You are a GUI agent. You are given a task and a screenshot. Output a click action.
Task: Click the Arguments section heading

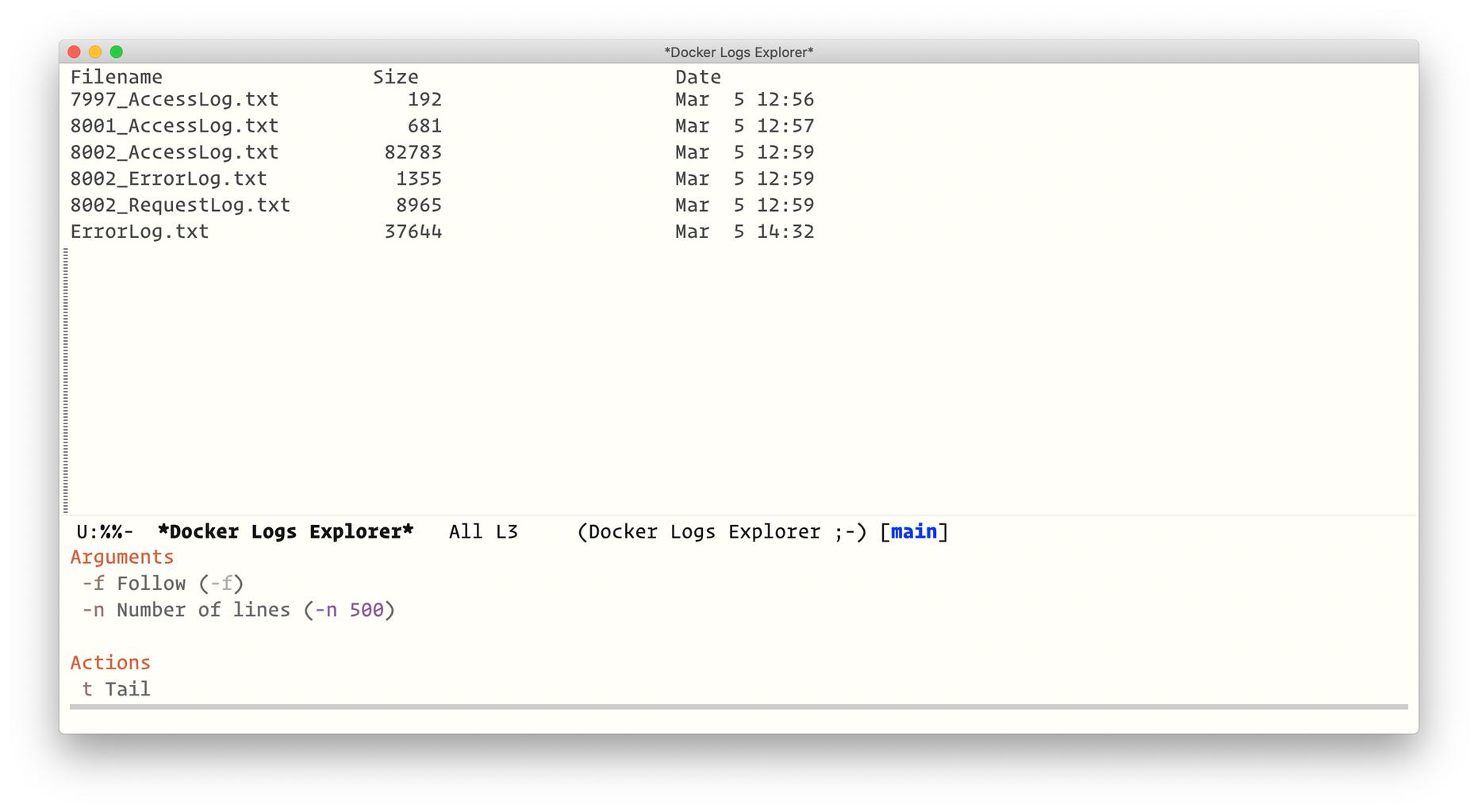122,557
